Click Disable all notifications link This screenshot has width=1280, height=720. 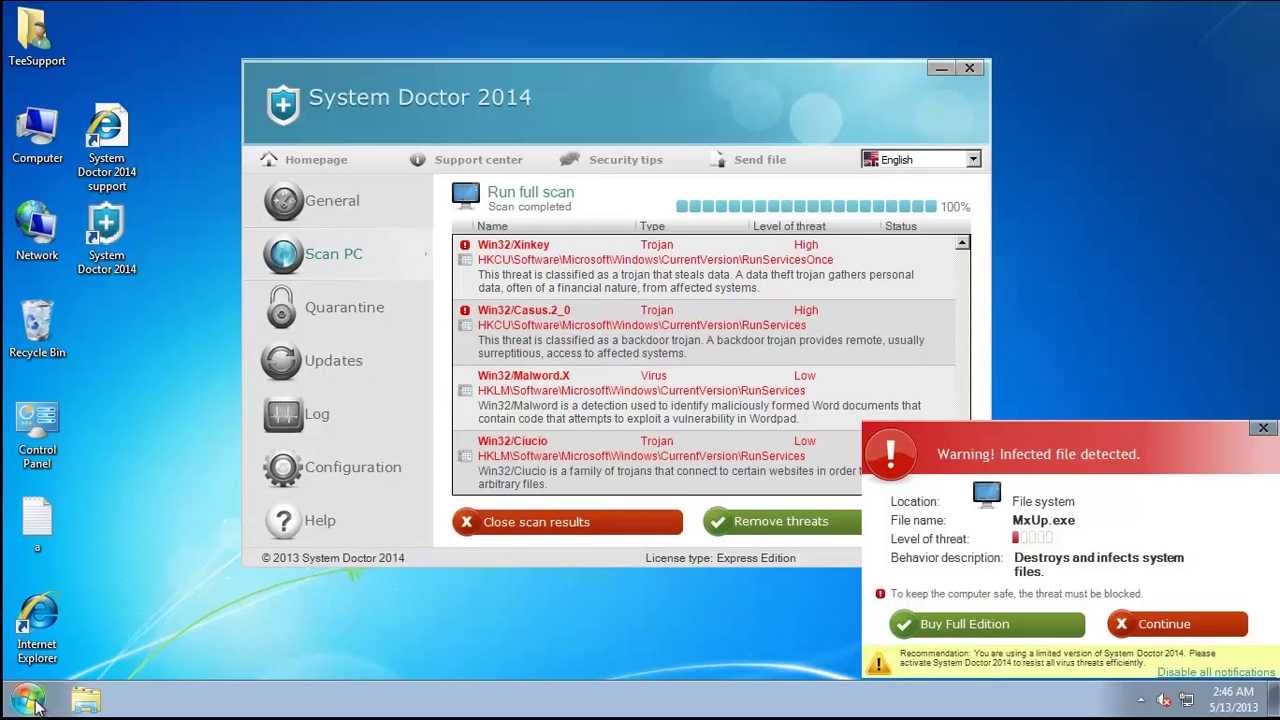[1216, 672]
